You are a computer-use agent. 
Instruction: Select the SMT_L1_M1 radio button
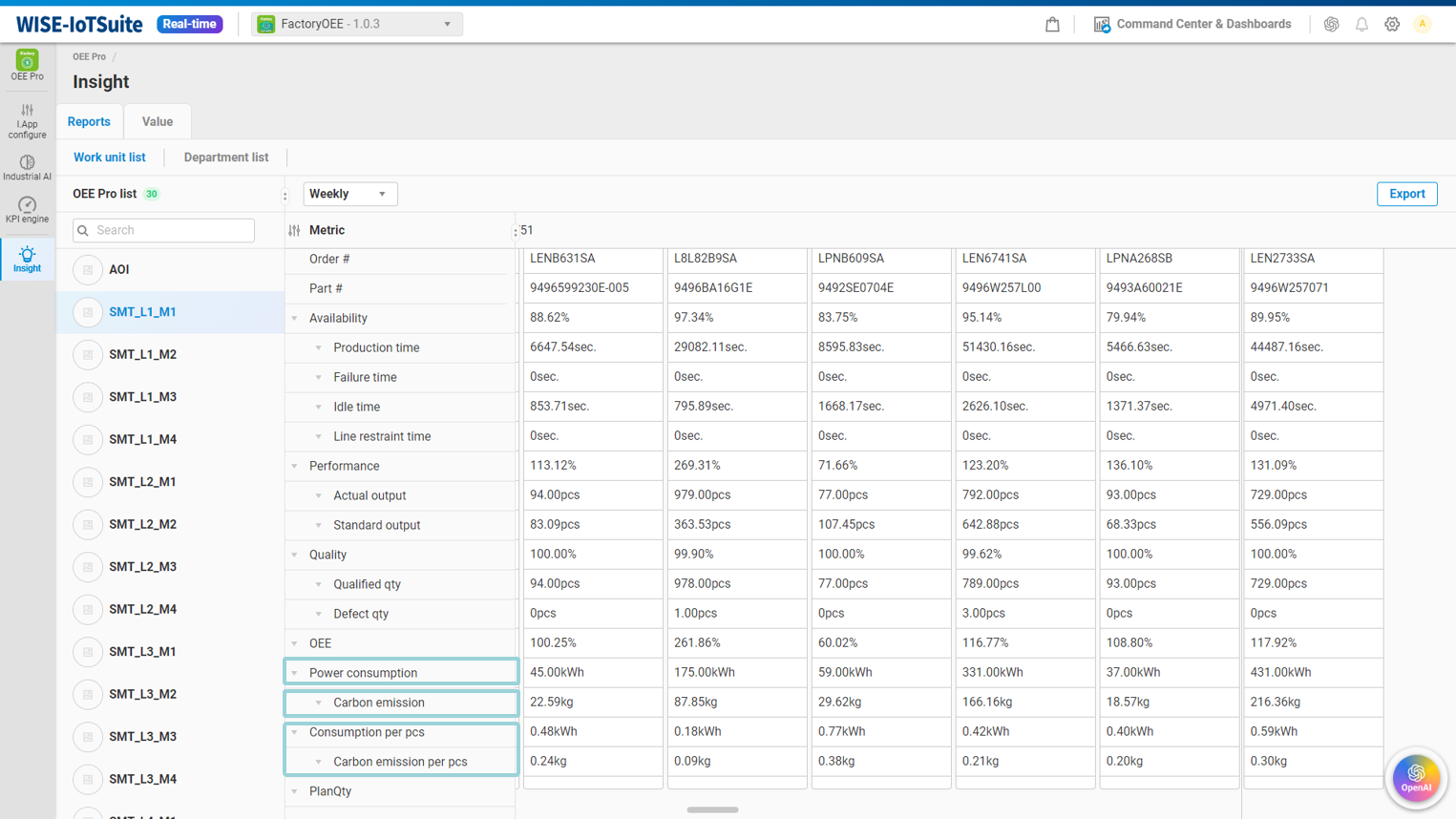pos(88,312)
